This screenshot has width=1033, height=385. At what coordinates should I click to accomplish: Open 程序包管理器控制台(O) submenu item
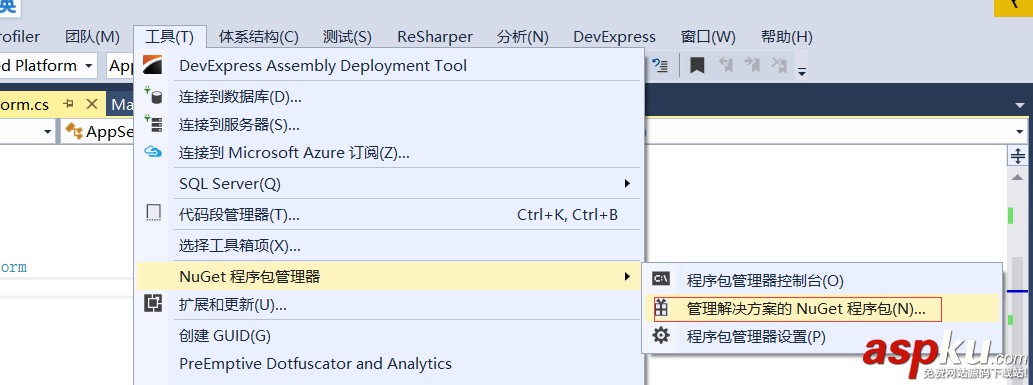click(x=822, y=280)
